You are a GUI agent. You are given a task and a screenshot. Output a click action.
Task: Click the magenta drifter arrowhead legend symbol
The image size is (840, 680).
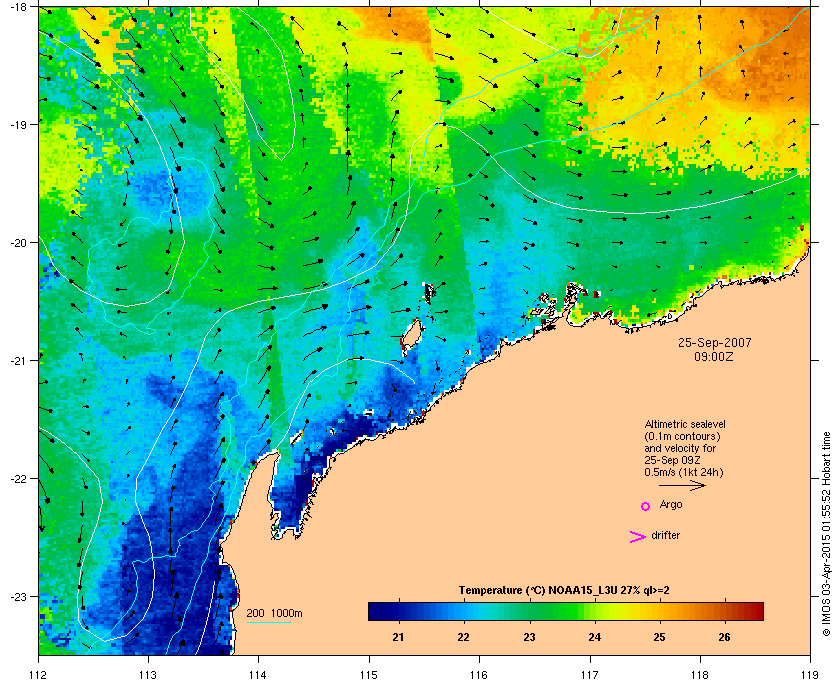coord(638,537)
